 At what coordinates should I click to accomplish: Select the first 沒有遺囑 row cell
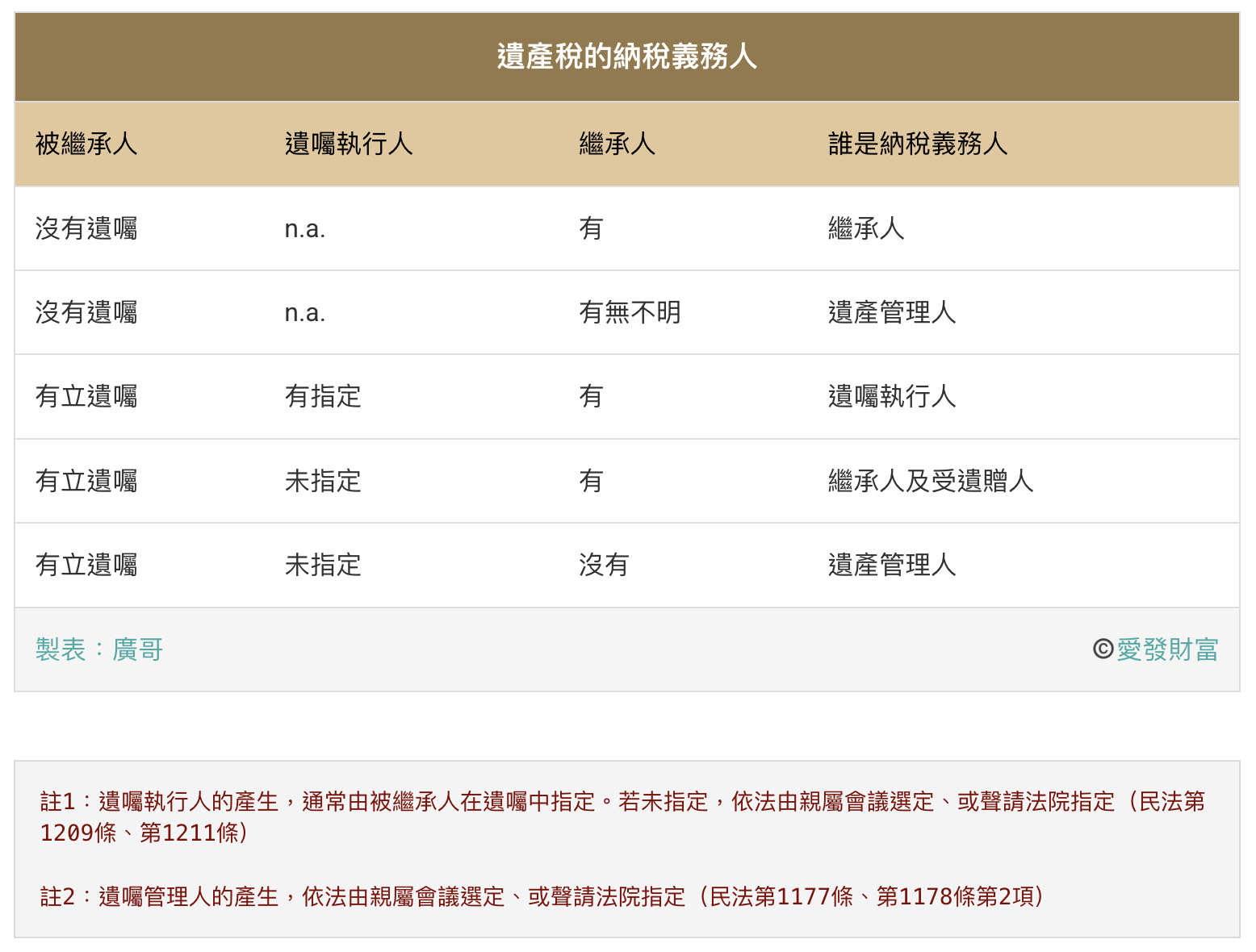click(x=89, y=228)
